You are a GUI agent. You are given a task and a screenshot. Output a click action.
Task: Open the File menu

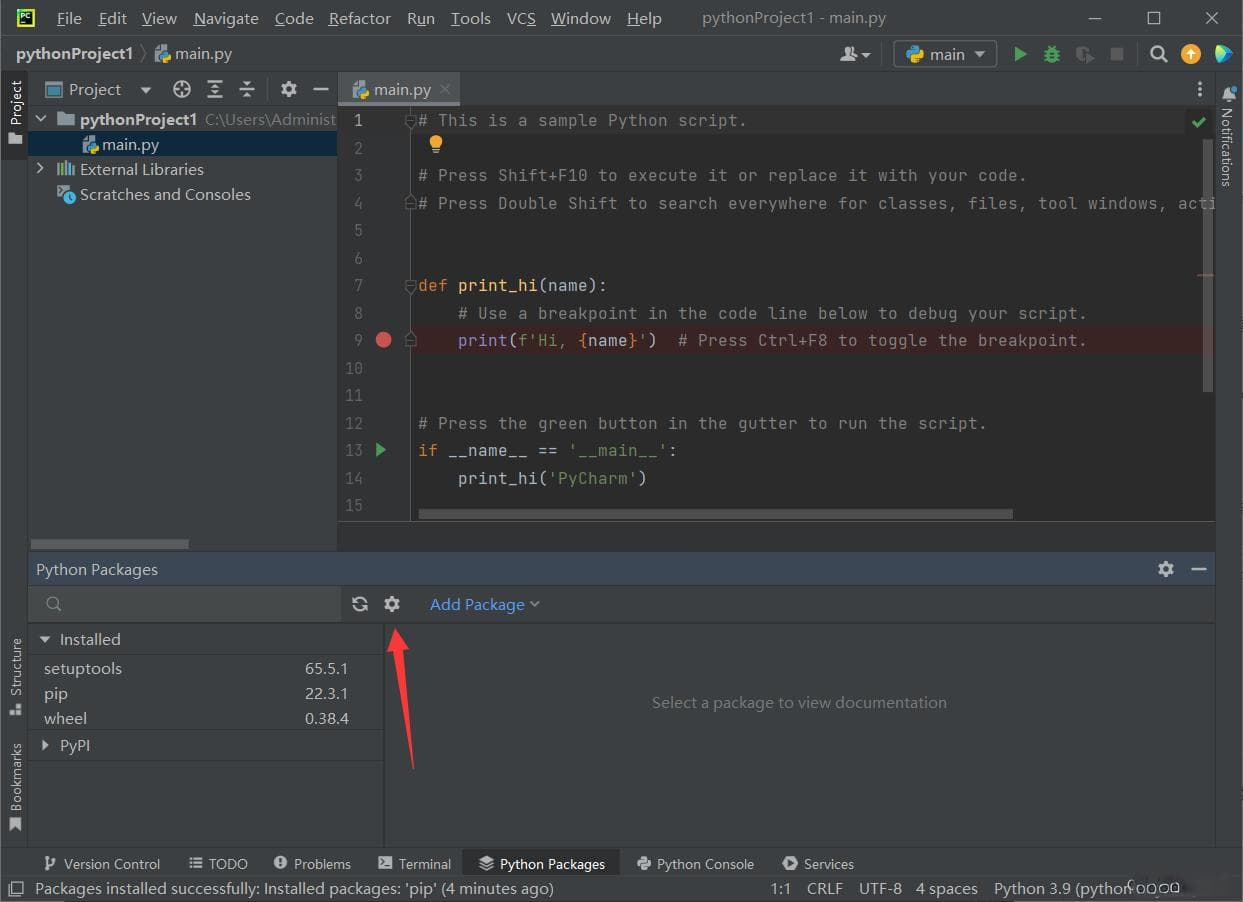(69, 18)
